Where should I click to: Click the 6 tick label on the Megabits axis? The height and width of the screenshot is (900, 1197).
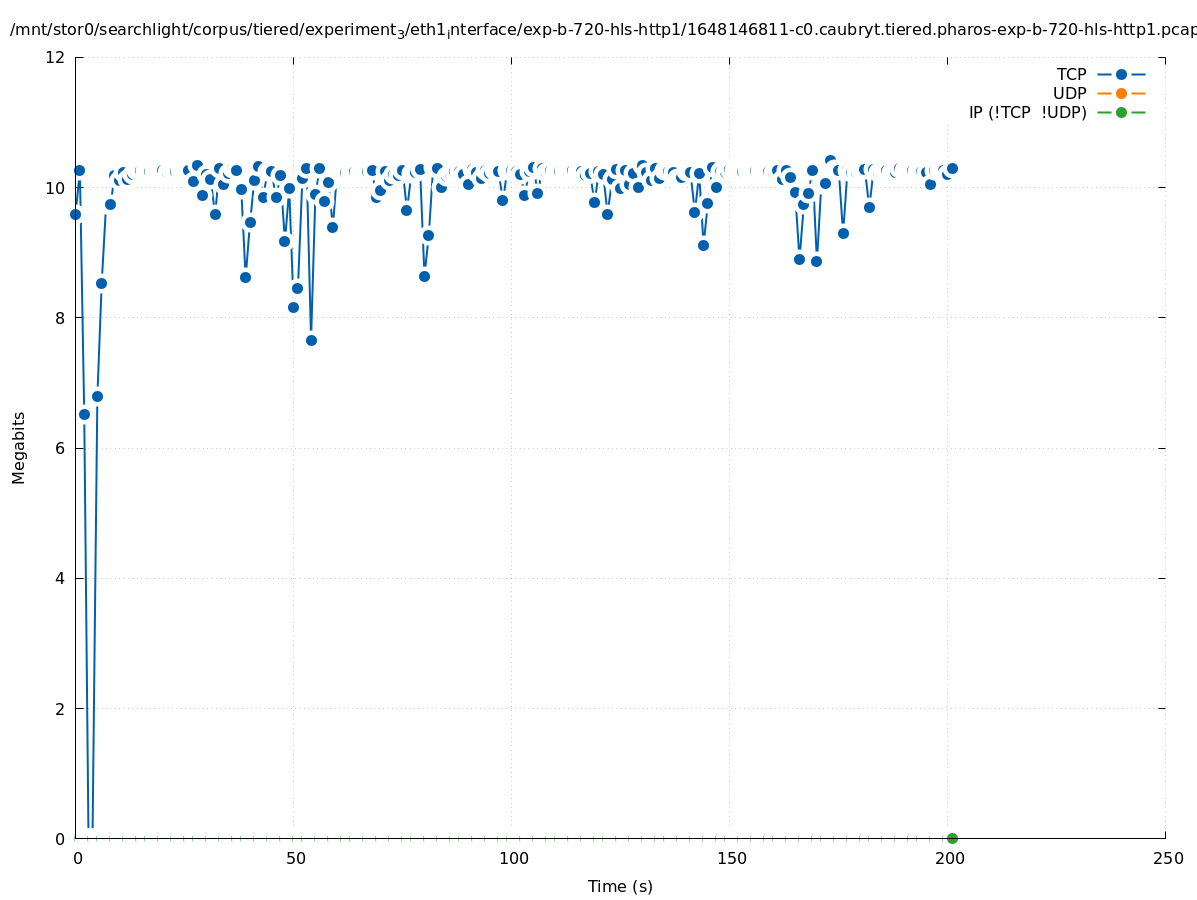click(x=60, y=448)
